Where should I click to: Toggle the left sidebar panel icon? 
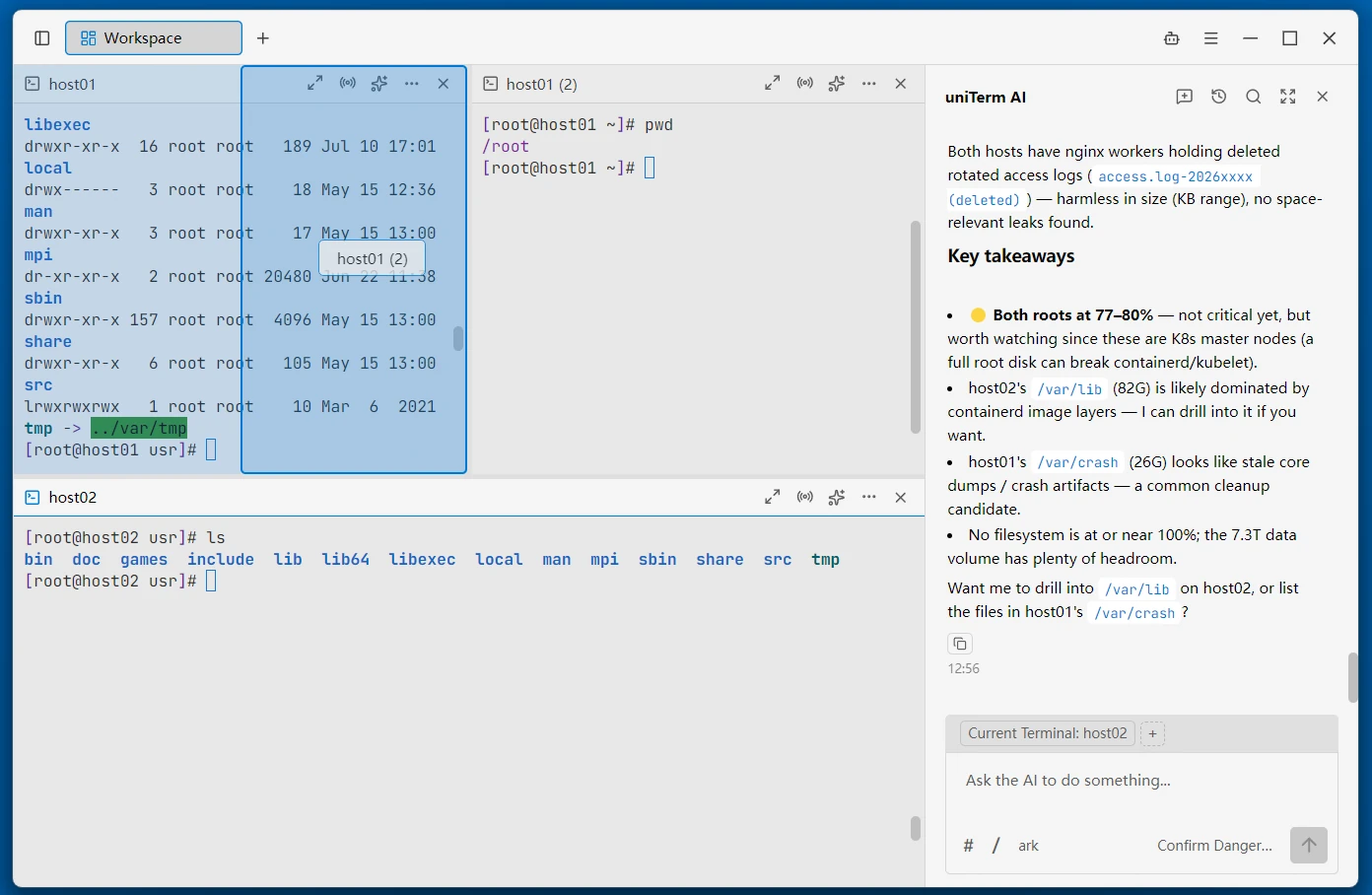click(41, 38)
